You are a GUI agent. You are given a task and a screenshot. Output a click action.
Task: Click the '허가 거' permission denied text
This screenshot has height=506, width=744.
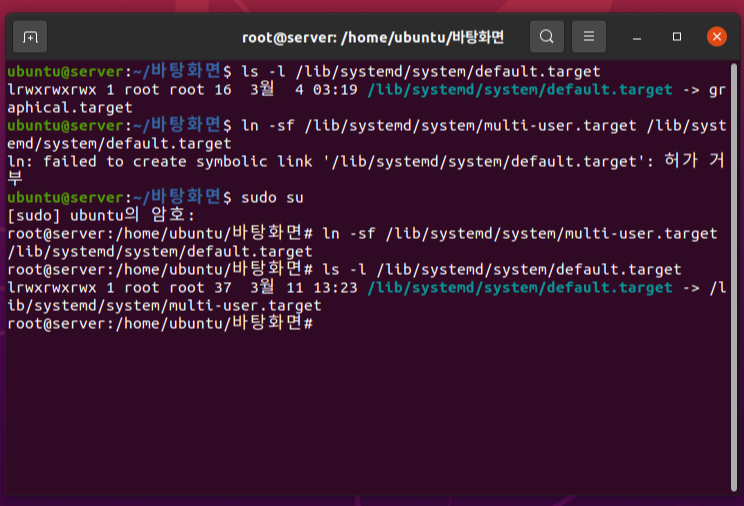click(x=695, y=160)
